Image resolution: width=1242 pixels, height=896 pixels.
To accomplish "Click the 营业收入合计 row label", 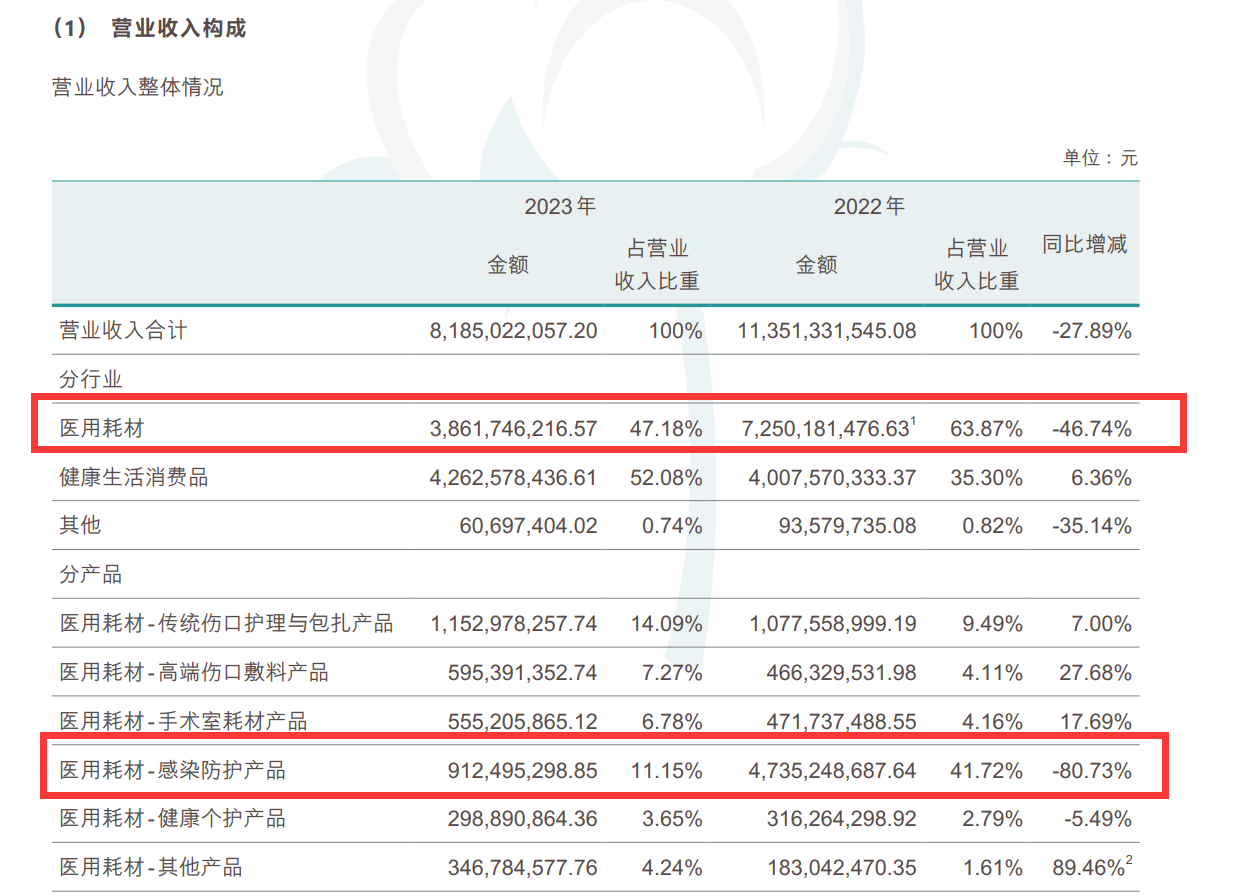I will tap(123, 331).
